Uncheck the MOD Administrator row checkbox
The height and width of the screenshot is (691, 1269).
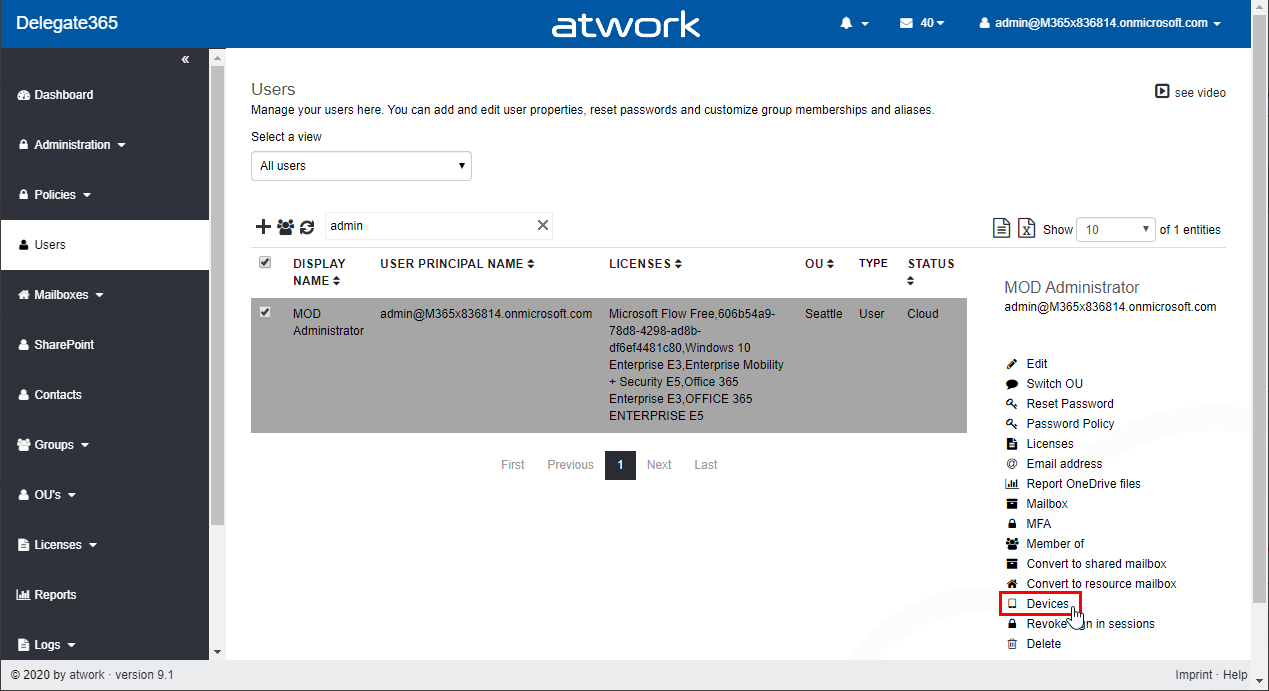coord(265,312)
